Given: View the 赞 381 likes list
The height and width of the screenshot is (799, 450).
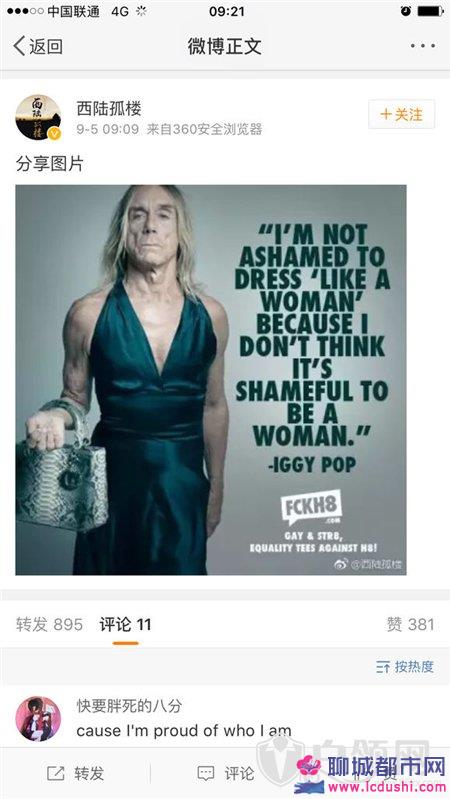Looking at the screenshot, I should (410, 624).
